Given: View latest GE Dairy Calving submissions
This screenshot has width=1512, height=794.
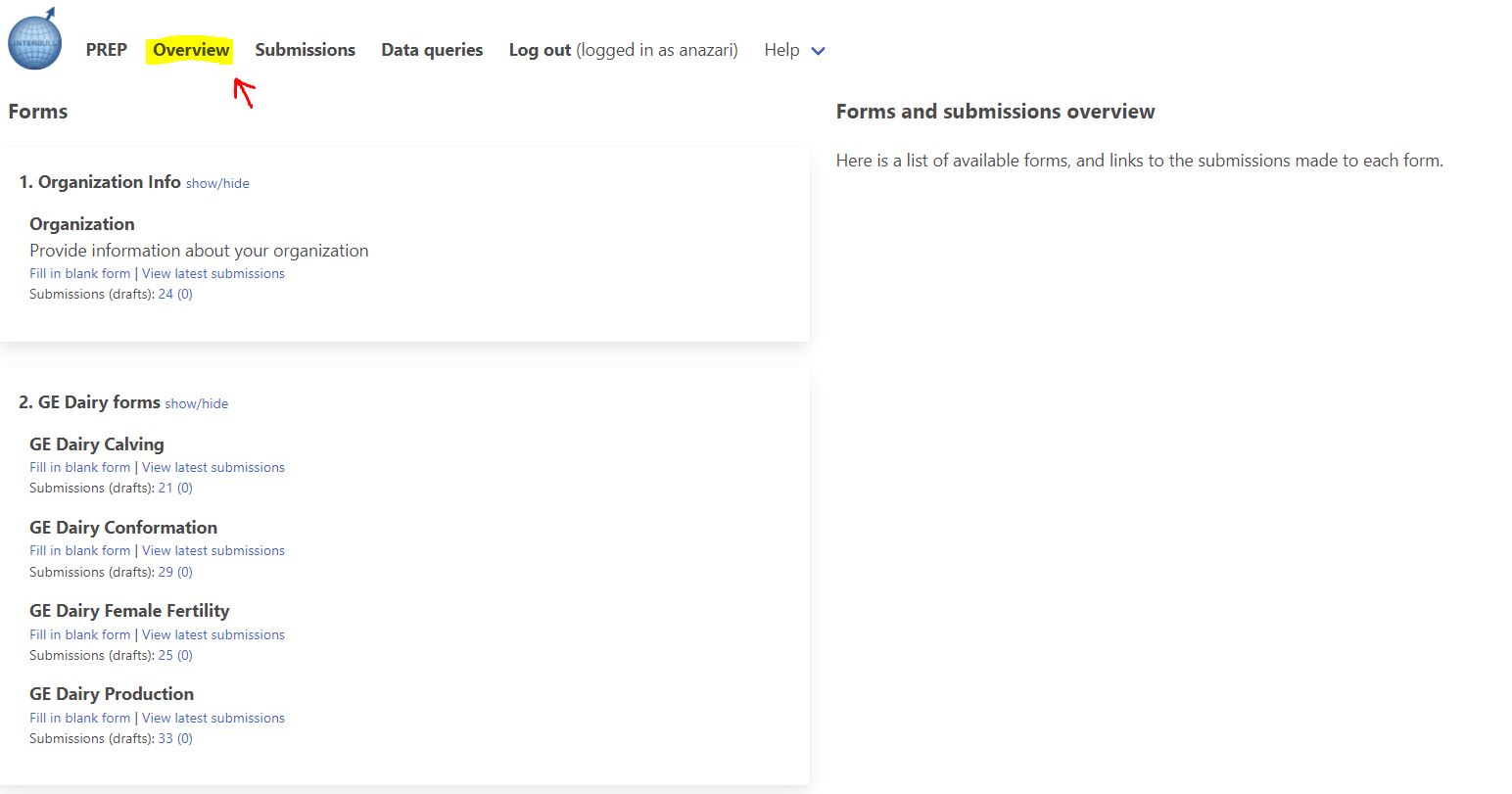Looking at the screenshot, I should click(213, 467).
